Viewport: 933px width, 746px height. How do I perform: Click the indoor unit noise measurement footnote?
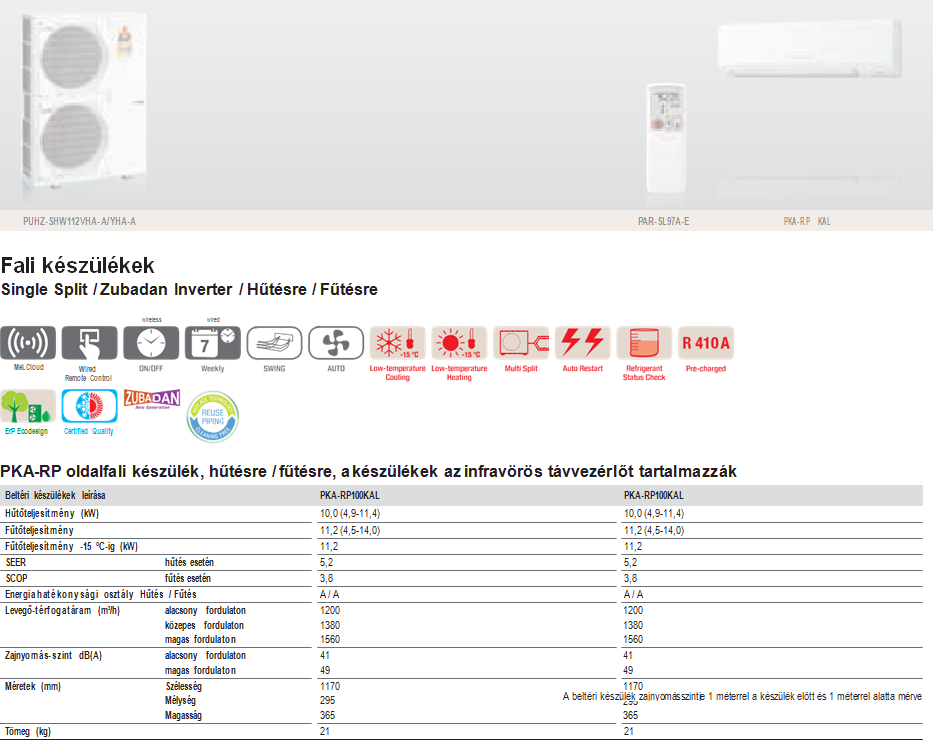[x=742, y=696]
